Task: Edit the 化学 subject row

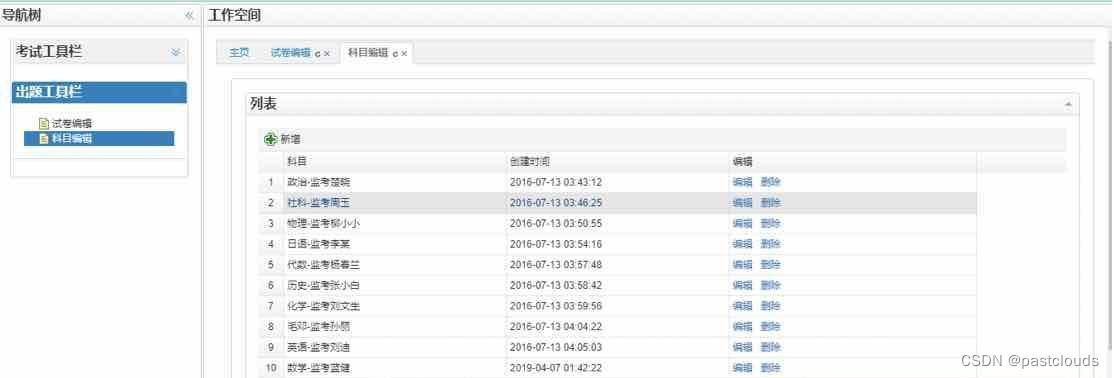Action: click(x=742, y=306)
